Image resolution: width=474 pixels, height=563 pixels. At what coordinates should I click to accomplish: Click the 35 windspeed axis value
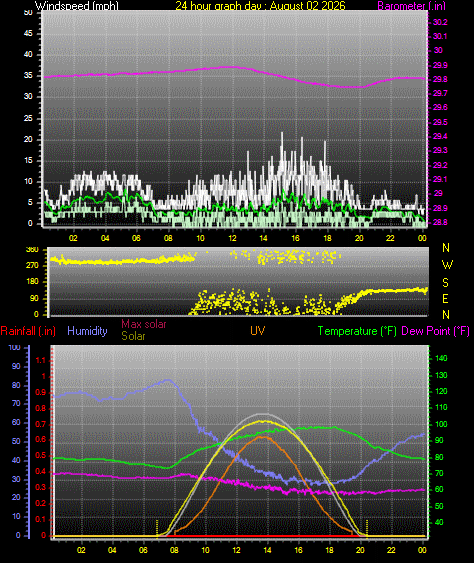pos(28,75)
